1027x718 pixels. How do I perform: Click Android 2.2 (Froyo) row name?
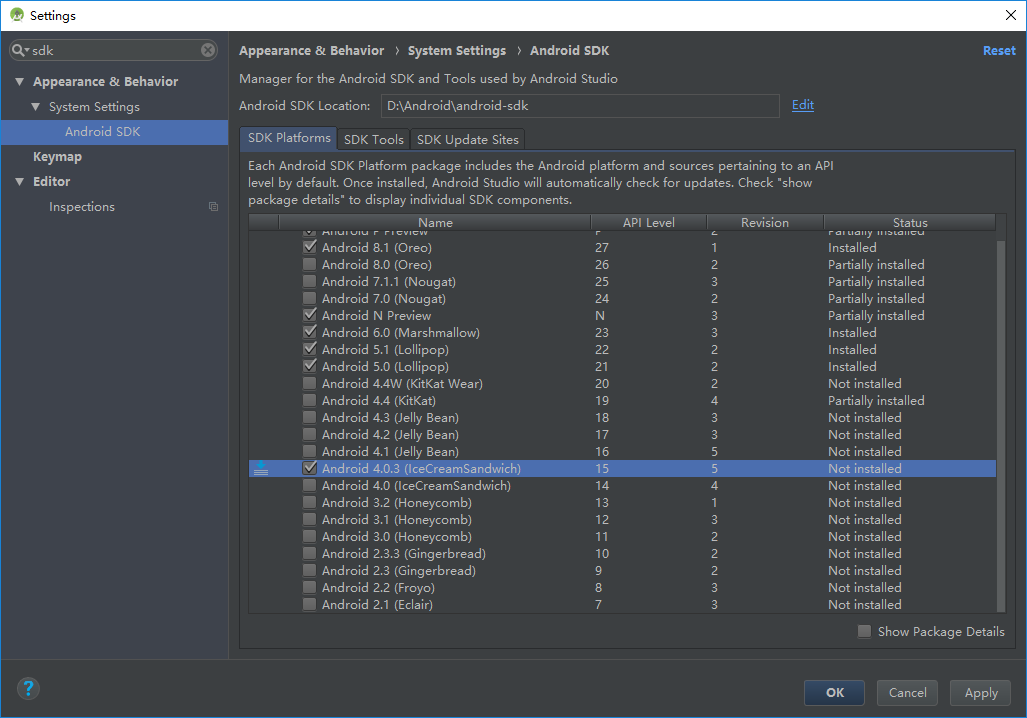point(378,588)
